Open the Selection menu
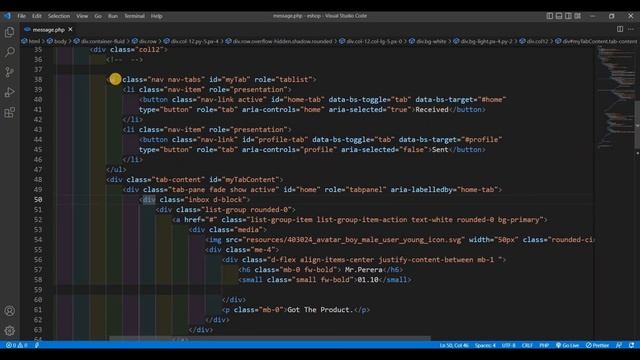 point(59,16)
